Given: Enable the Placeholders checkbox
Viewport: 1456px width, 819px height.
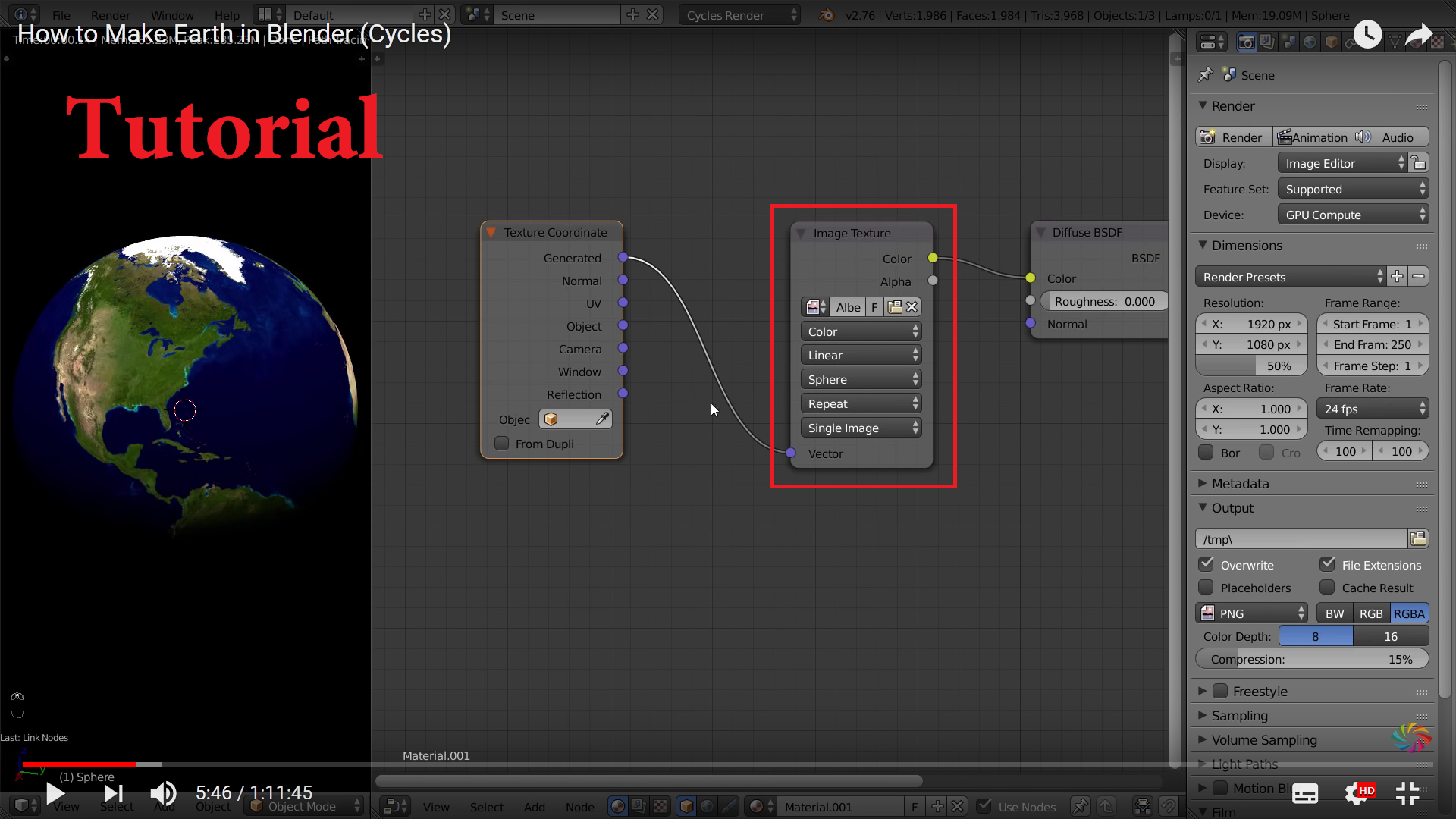Looking at the screenshot, I should (x=1206, y=588).
